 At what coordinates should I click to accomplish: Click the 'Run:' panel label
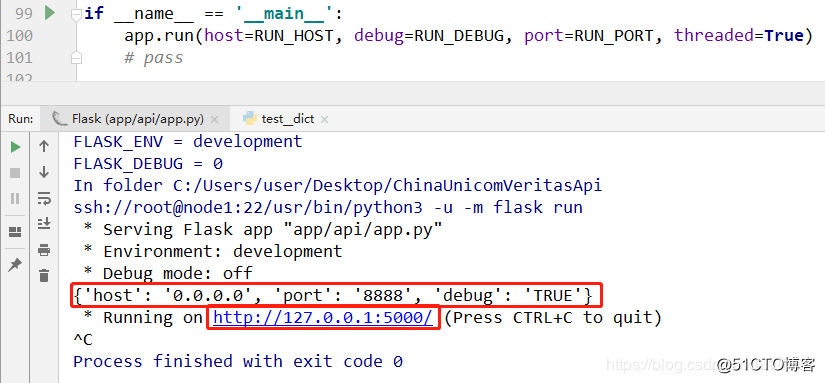[x=21, y=119]
